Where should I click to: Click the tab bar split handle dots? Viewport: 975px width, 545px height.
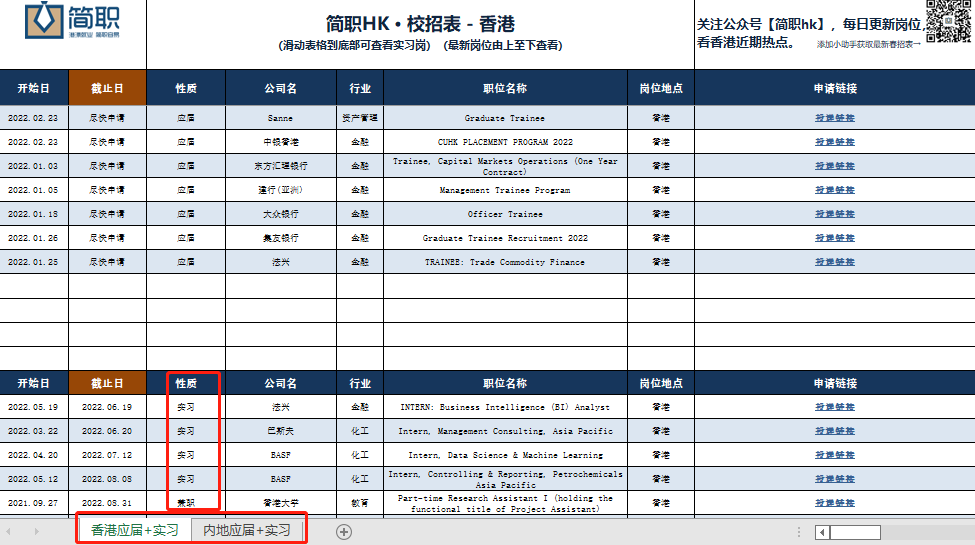pyautogui.click(x=799, y=532)
